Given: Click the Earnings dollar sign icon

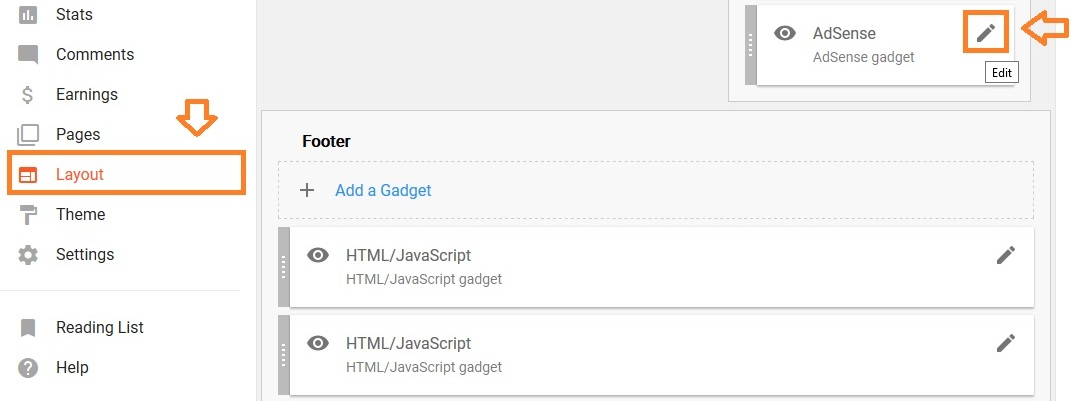Looking at the screenshot, I should tap(28, 95).
